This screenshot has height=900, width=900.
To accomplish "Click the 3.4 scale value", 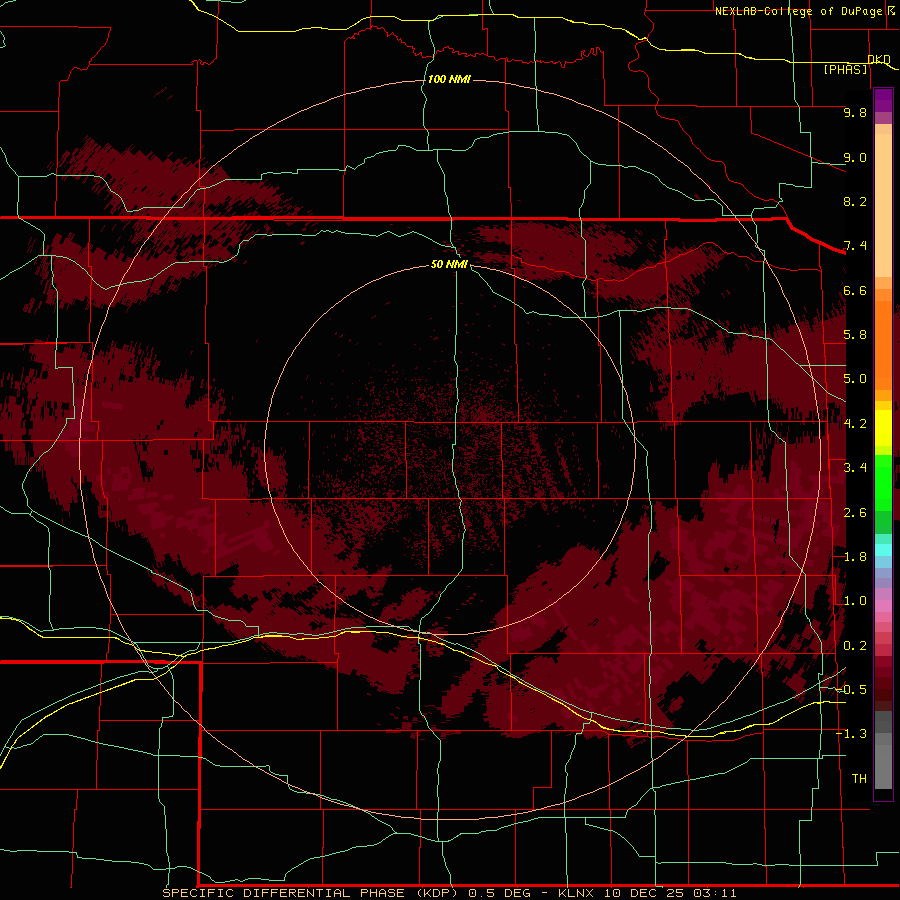I will (855, 468).
